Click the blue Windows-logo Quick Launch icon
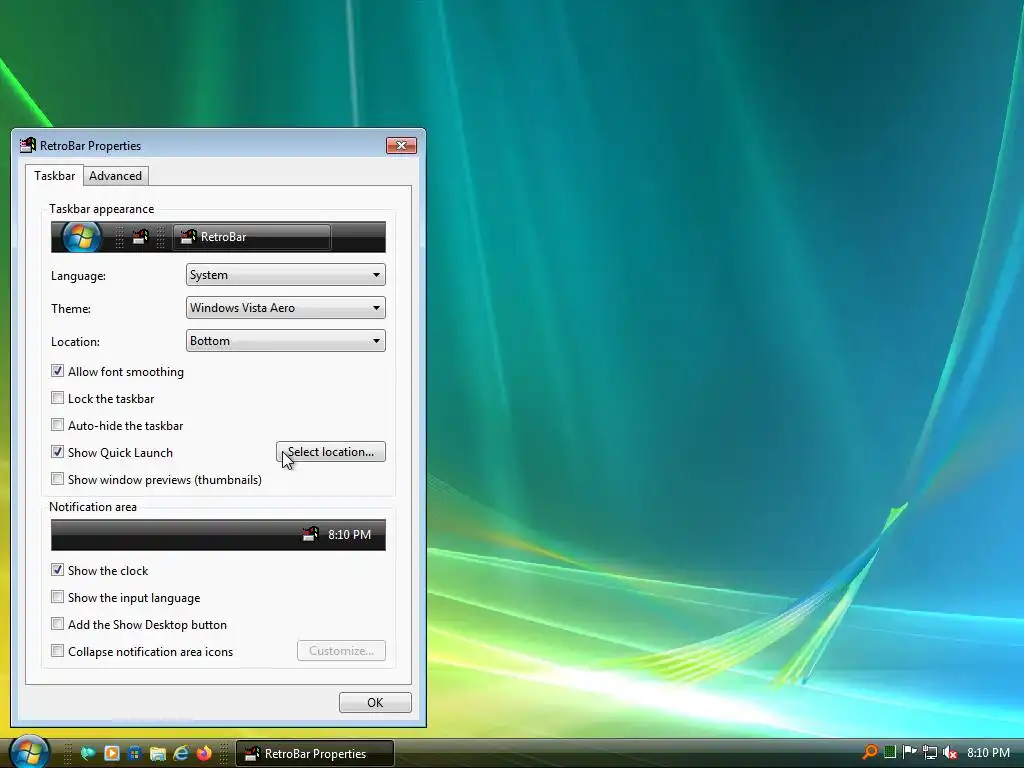The width and height of the screenshot is (1024, 768). coord(135,753)
